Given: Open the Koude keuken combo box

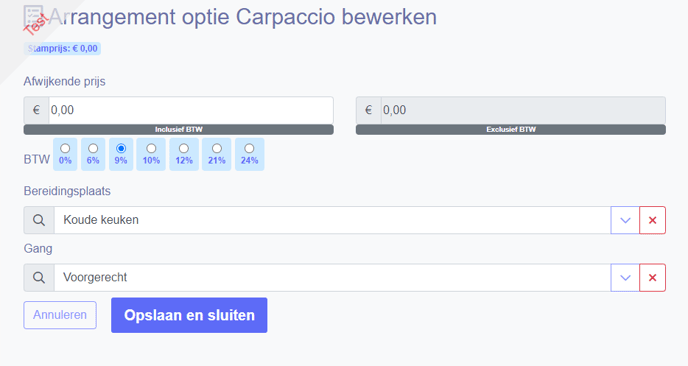Looking at the screenshot, I should point(332,220).
